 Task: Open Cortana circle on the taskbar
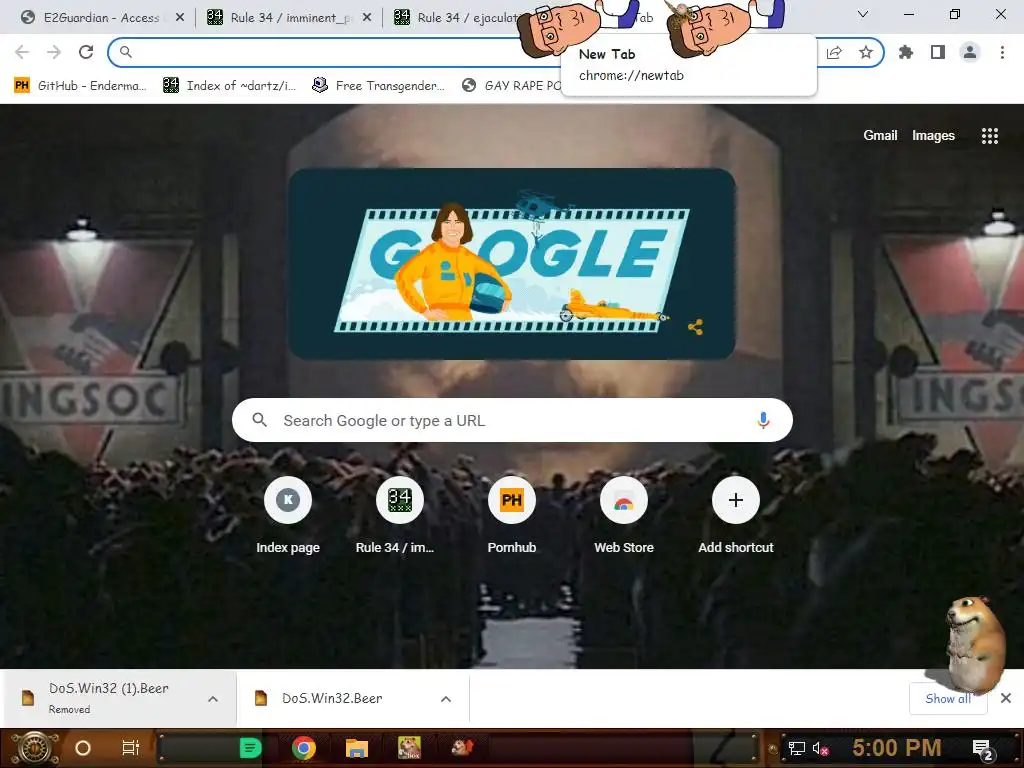tap(83, 748)
